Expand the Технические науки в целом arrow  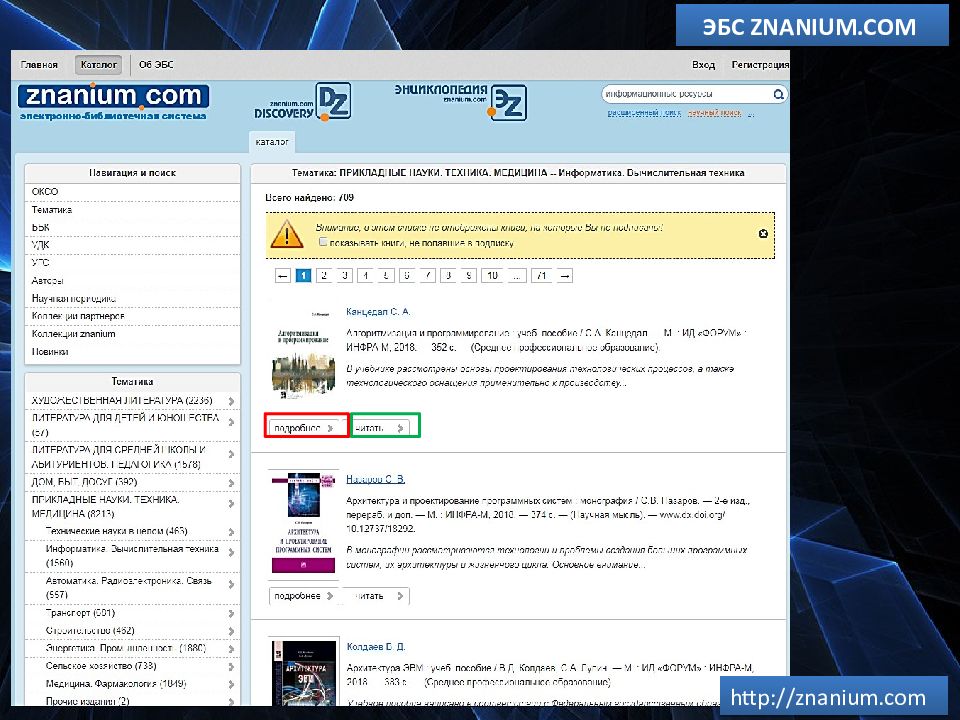pos(231,532)
